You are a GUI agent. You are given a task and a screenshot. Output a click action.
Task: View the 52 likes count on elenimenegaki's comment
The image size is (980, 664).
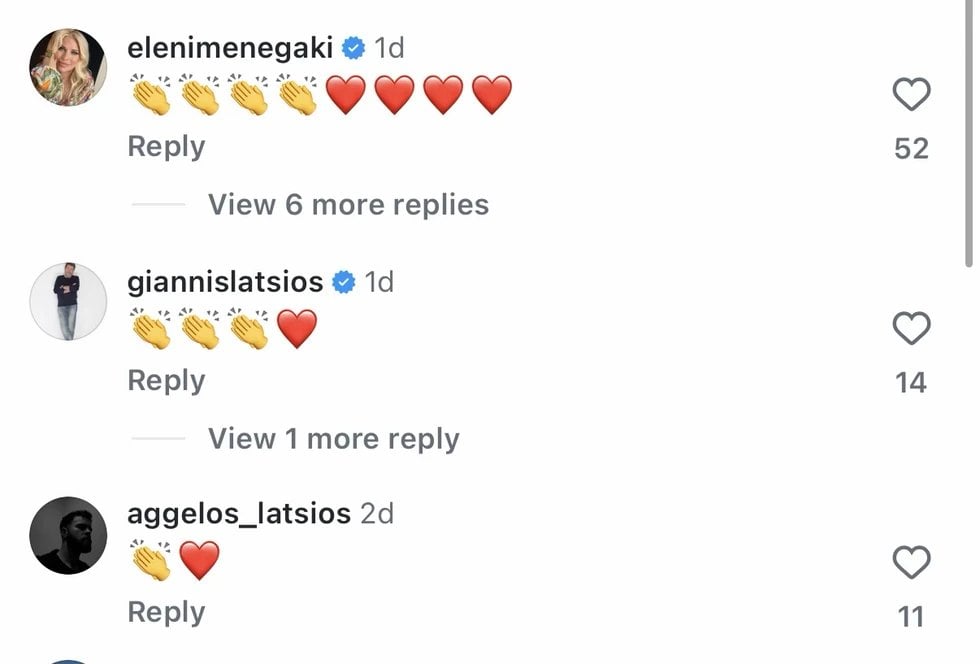[x=911, y=149]
